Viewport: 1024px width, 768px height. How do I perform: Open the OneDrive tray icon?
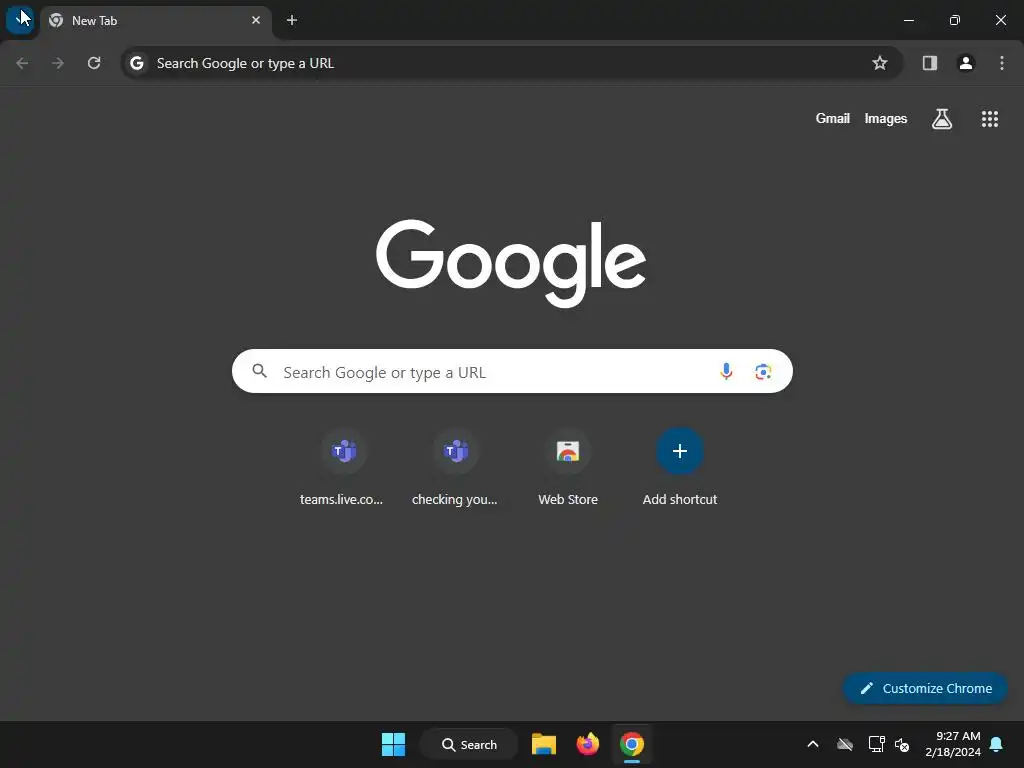pos(845,744)
